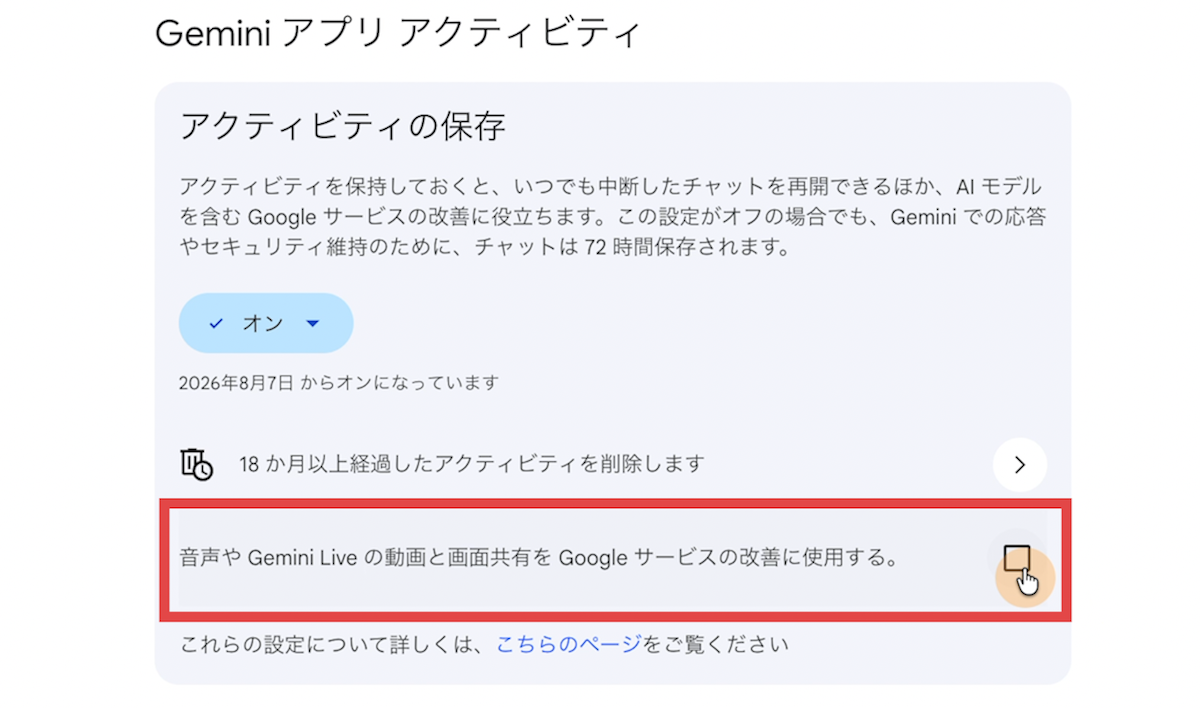
Task: Click the 2026年8月7日 からオンになっています date text
Action: point(339,383)
